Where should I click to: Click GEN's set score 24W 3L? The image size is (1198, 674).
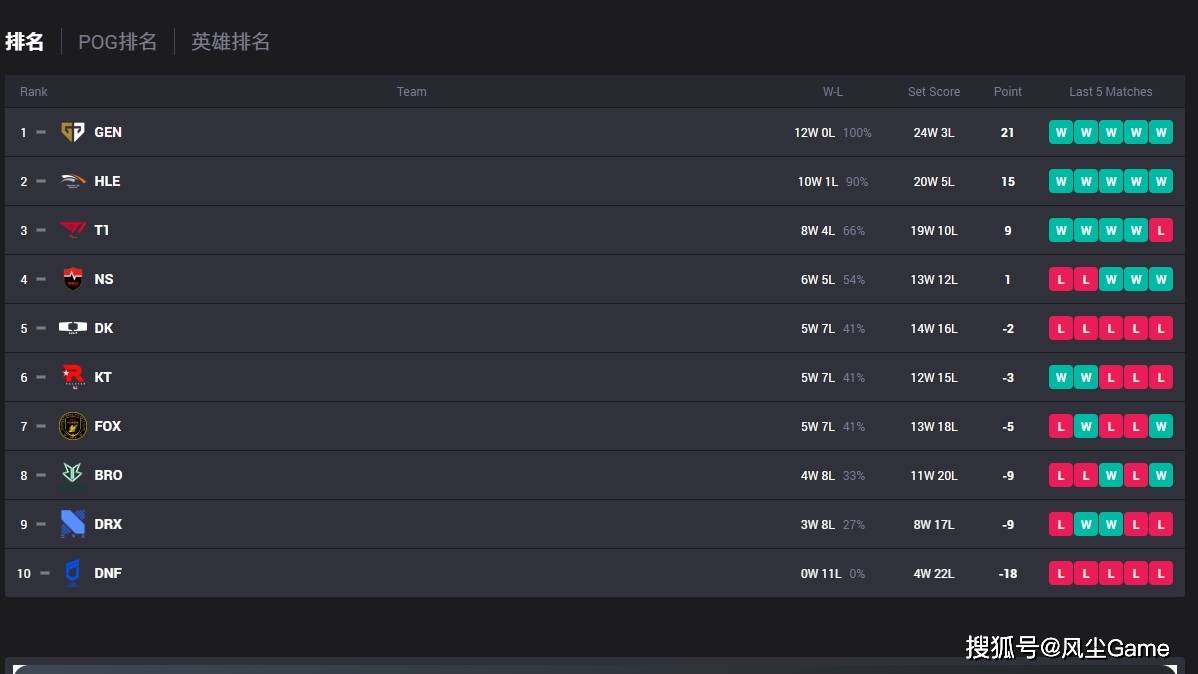(934, 132)
